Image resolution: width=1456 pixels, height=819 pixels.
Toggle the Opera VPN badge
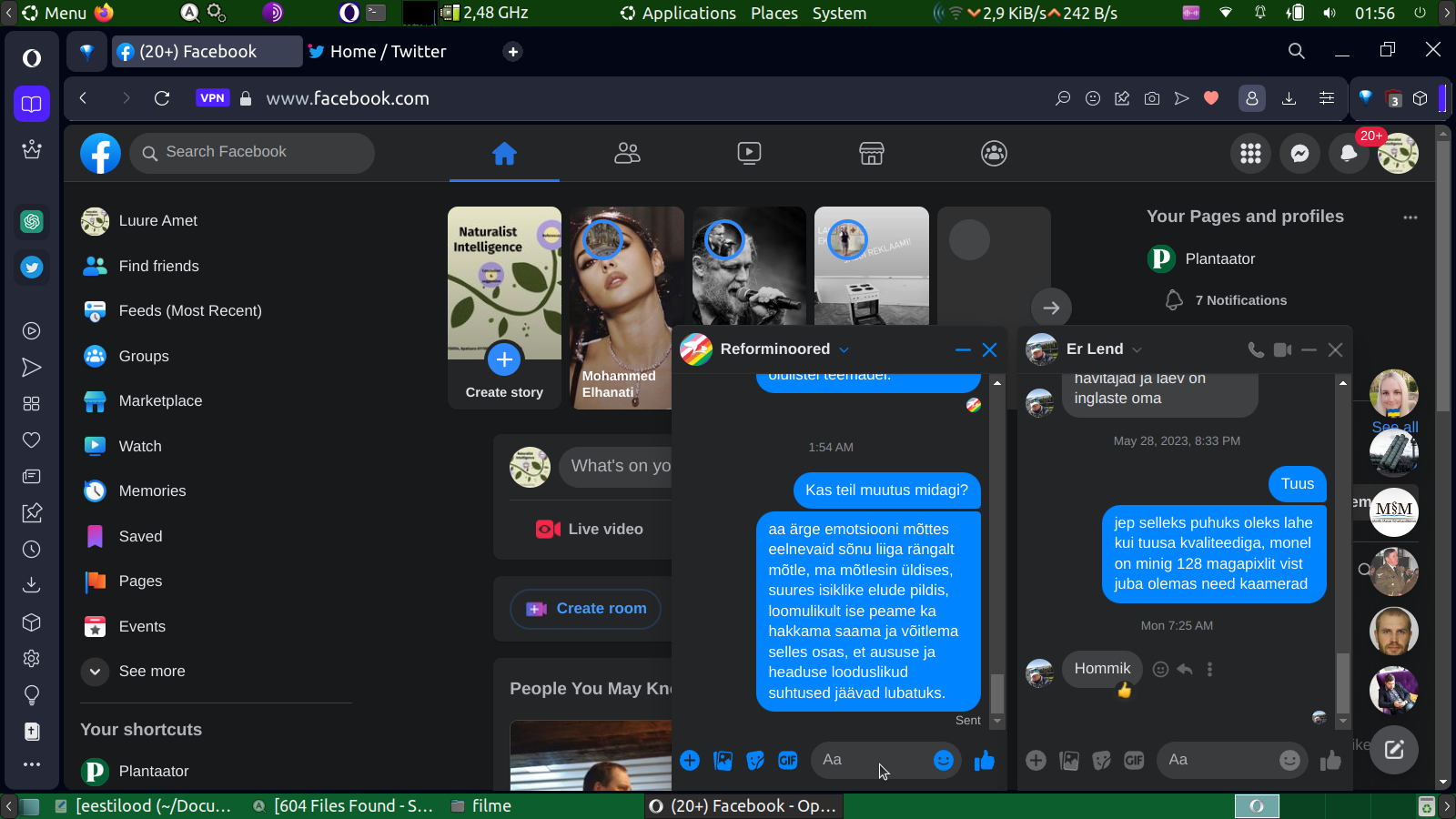212,98
